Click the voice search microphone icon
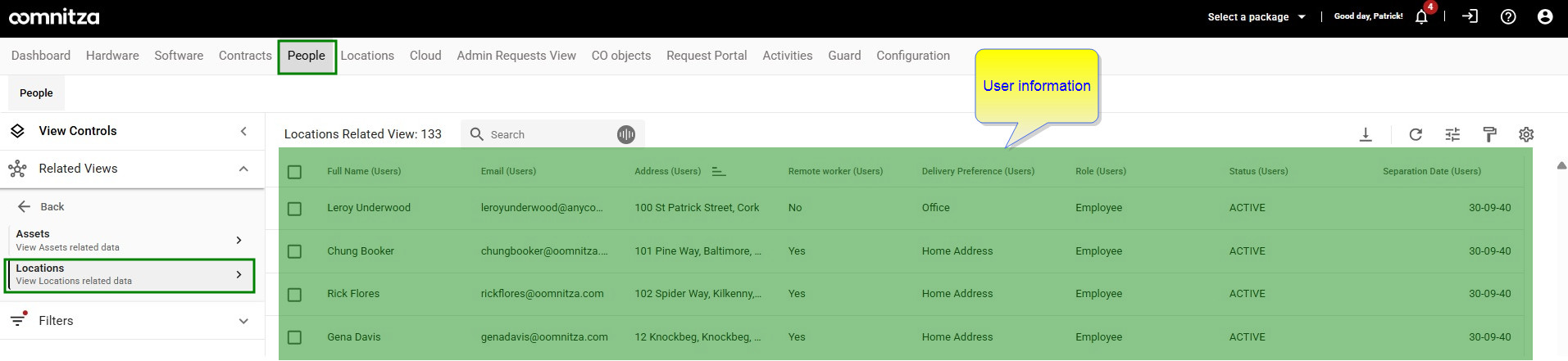 [626, 134]
